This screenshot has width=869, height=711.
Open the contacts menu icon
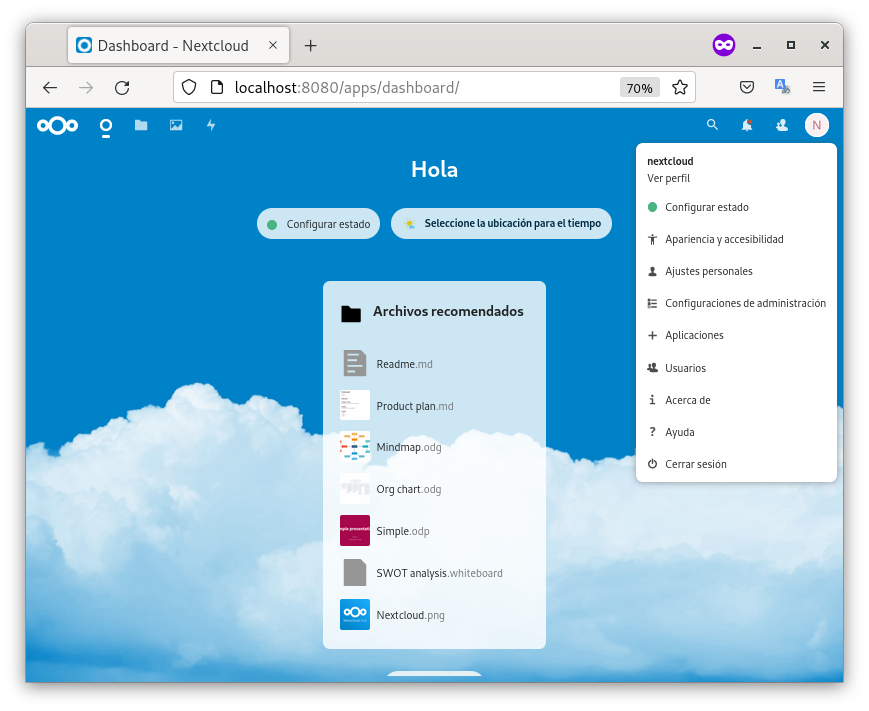pos(782,125)
